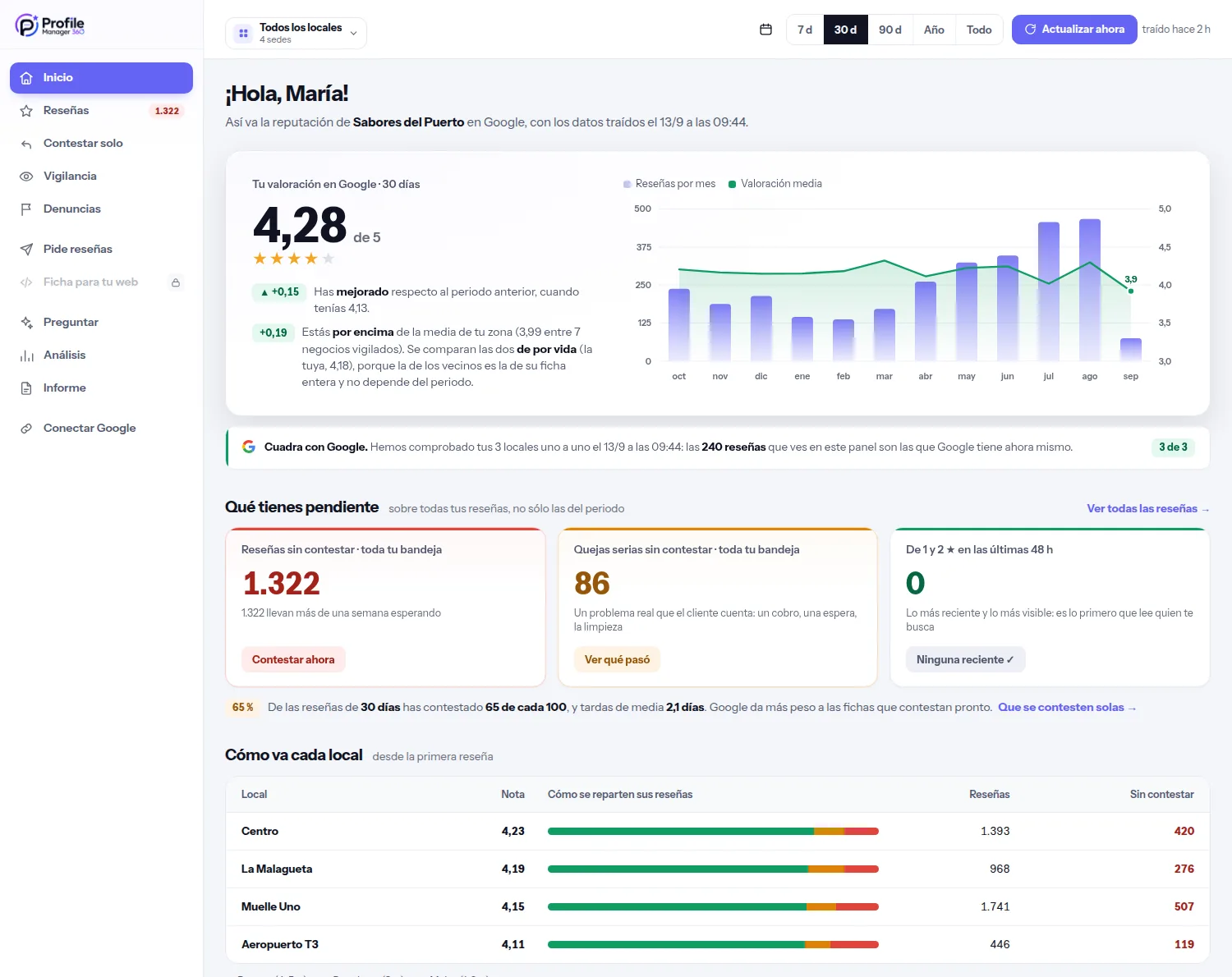Screen dimensions: 1232x977
Task: Choose the Todo period option
Action: click(x=979, y=30)
